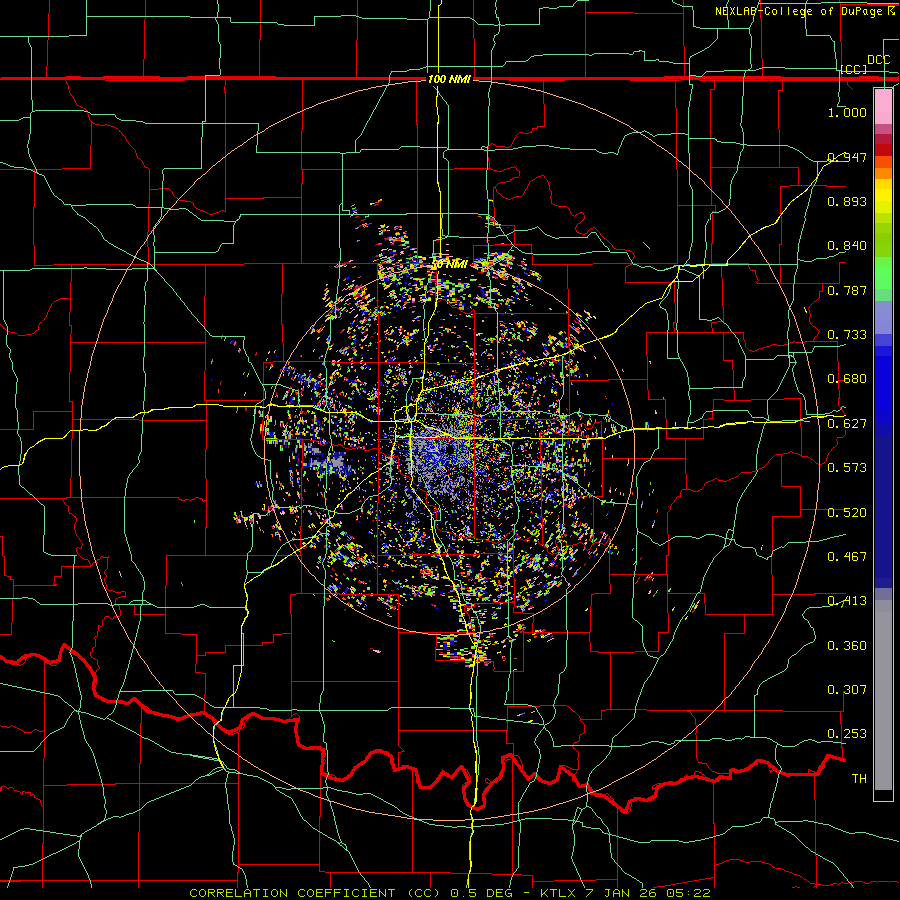Select the 0.467 scale value
The image size is (900, 900).
(847, 556)
